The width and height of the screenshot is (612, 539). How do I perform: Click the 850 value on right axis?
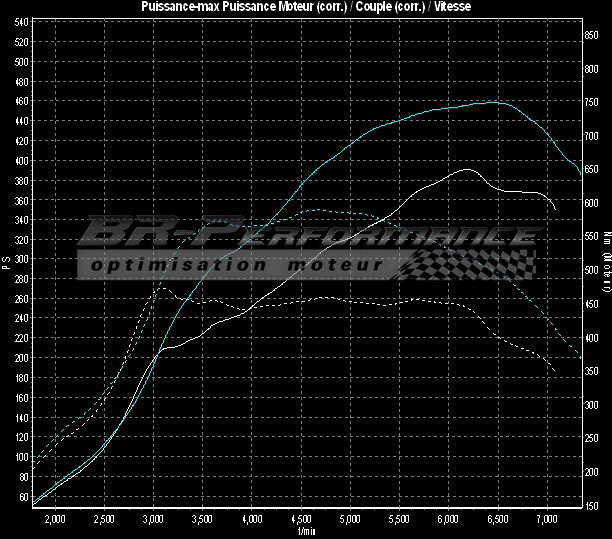[591, 34]
